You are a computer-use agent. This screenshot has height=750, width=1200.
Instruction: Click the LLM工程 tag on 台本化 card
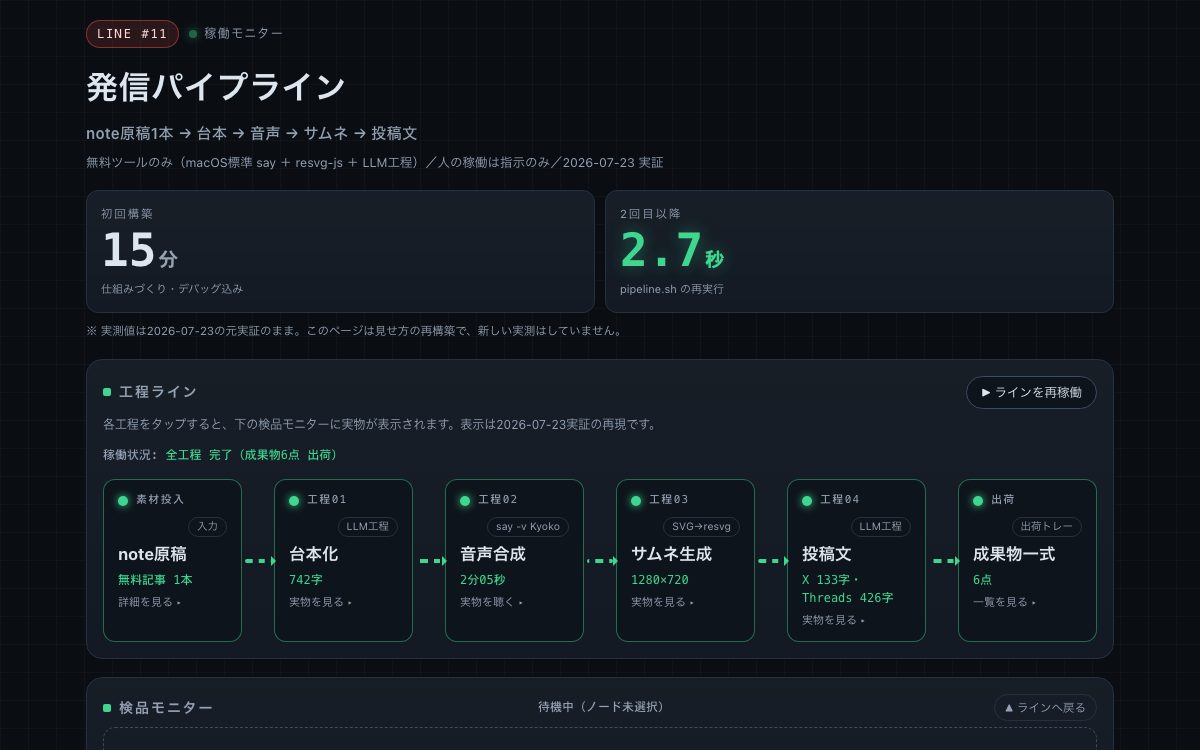tap(368, 526)
